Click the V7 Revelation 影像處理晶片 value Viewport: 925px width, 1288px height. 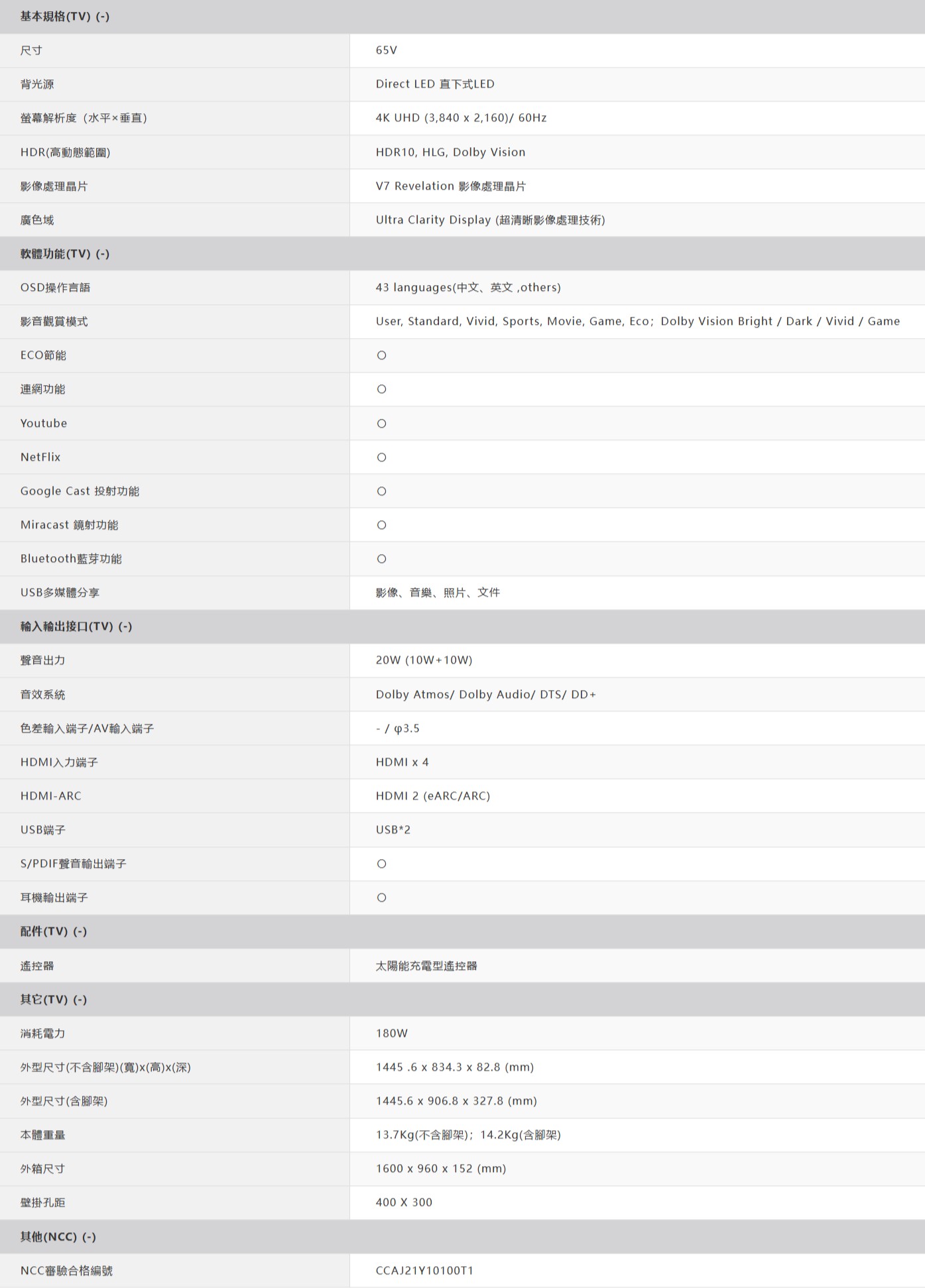tap(450, 186)
